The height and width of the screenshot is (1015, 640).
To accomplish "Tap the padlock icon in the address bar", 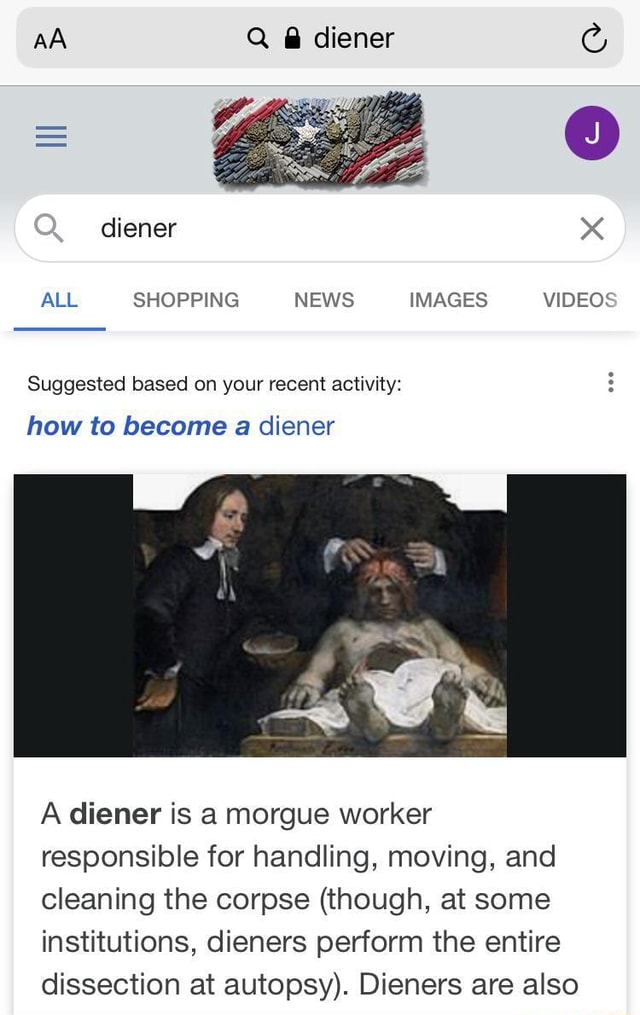I will coord(292,39).
